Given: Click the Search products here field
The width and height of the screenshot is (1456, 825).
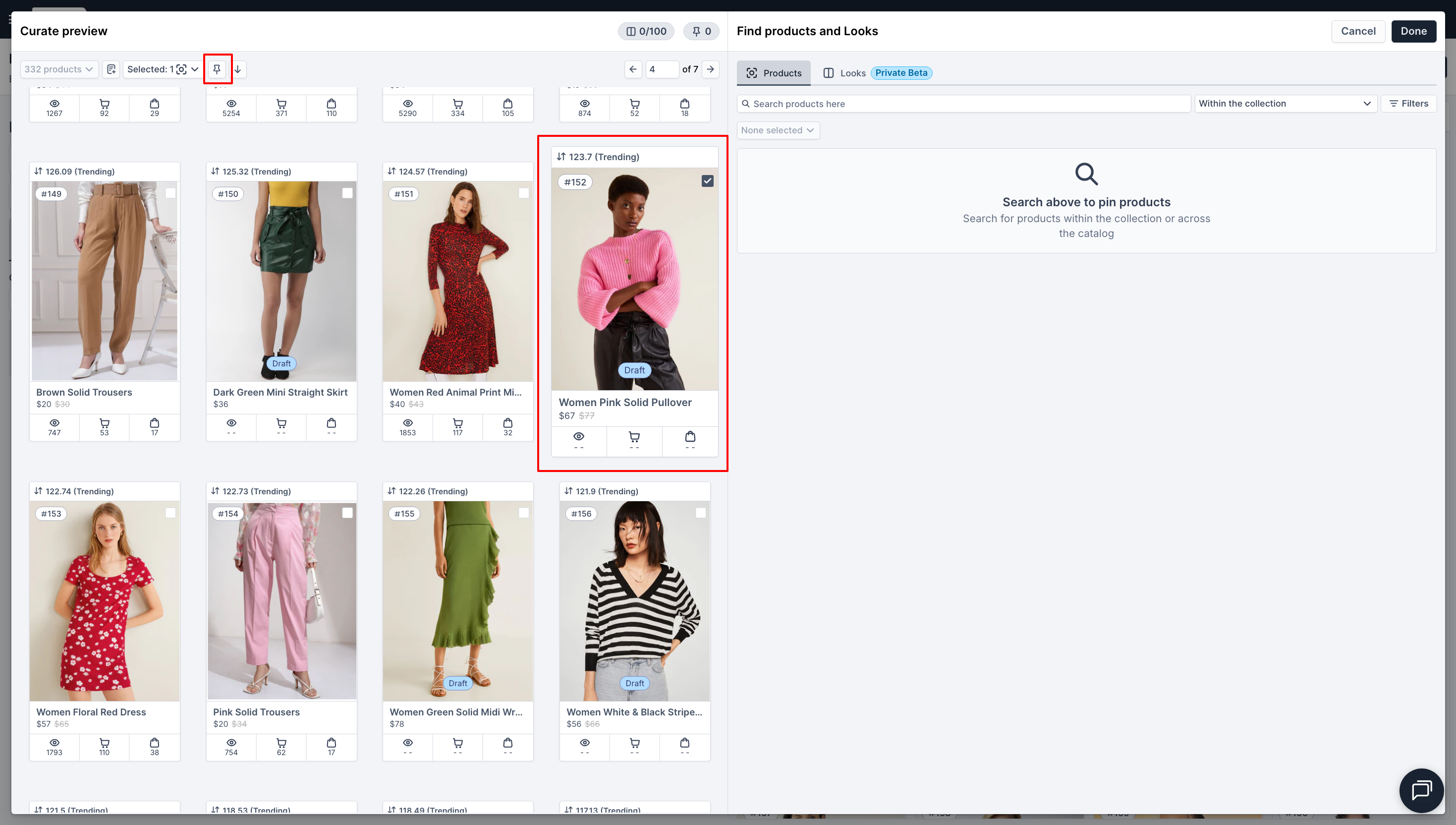Looking at the screenshot, I should tap(963, 104).
